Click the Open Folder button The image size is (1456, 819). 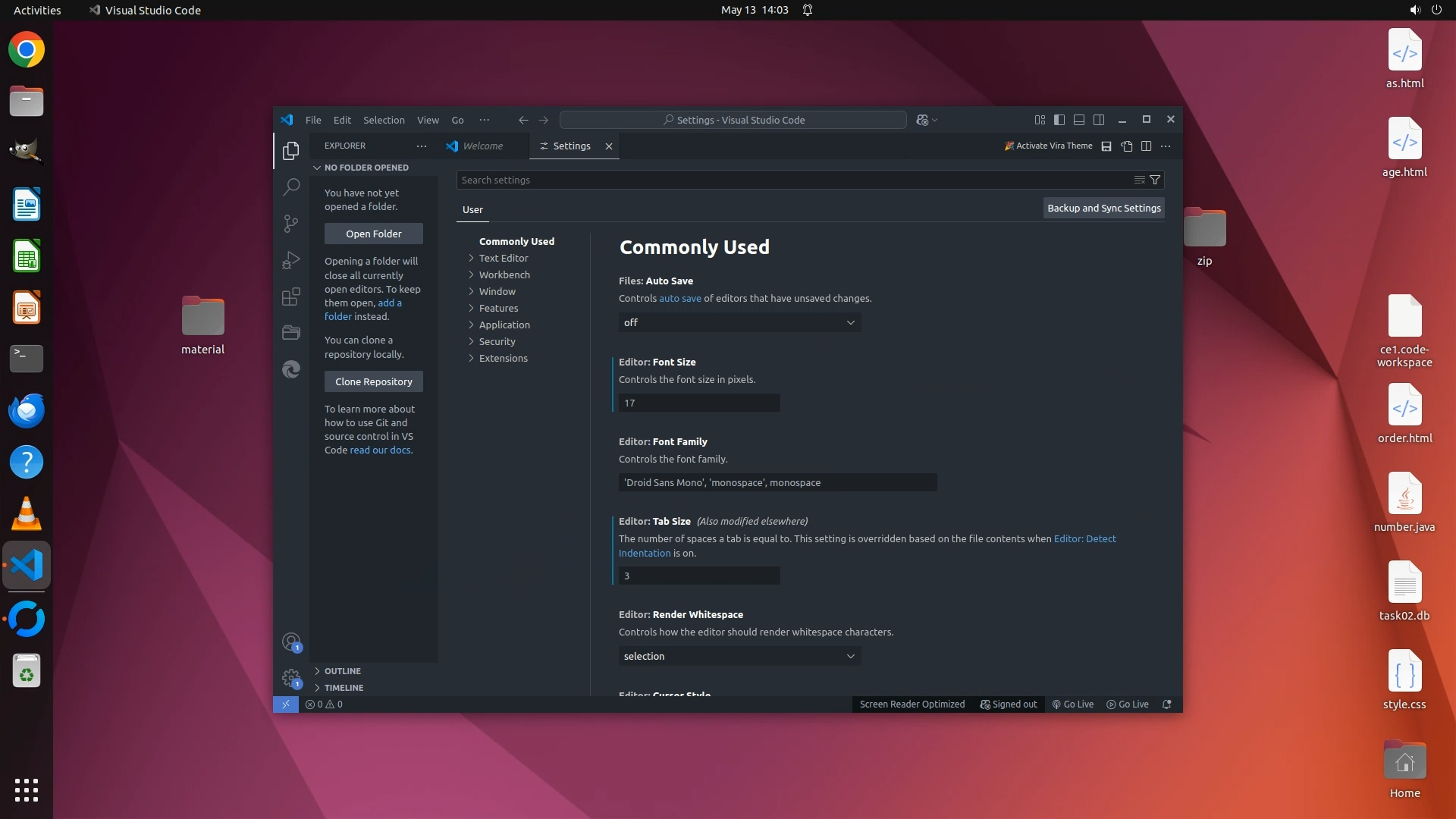[x=373, y=234]
